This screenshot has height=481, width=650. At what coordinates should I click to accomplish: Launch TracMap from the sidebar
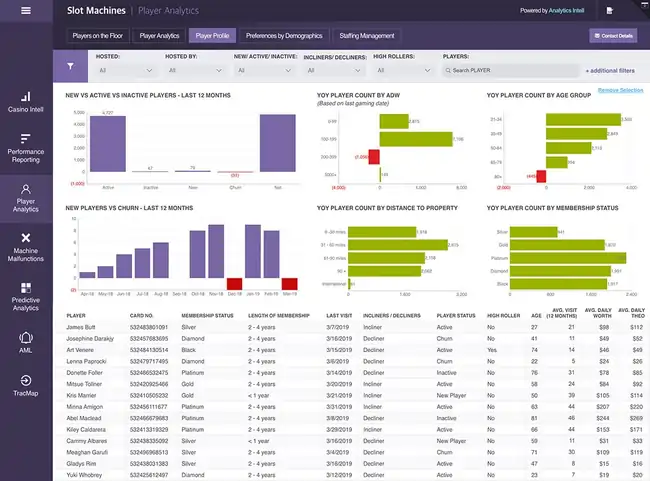tap(25, 384)
